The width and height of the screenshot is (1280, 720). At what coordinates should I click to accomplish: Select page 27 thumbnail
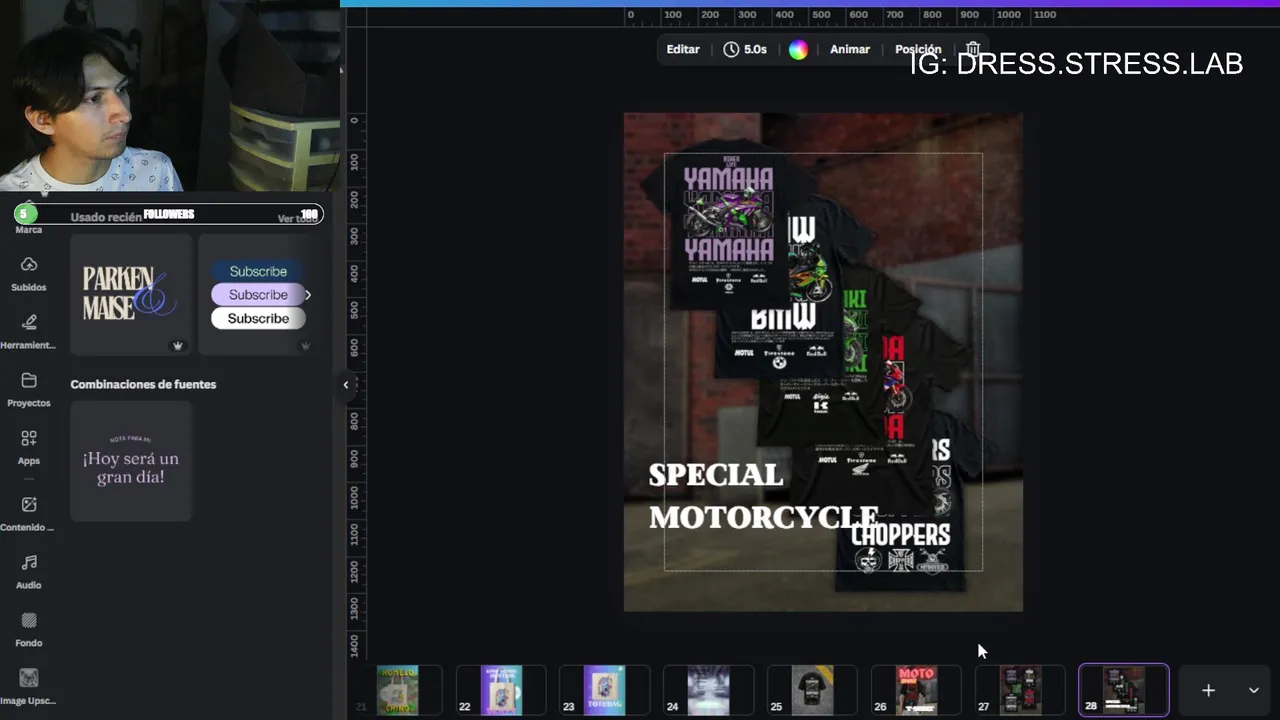[1020, 690]
